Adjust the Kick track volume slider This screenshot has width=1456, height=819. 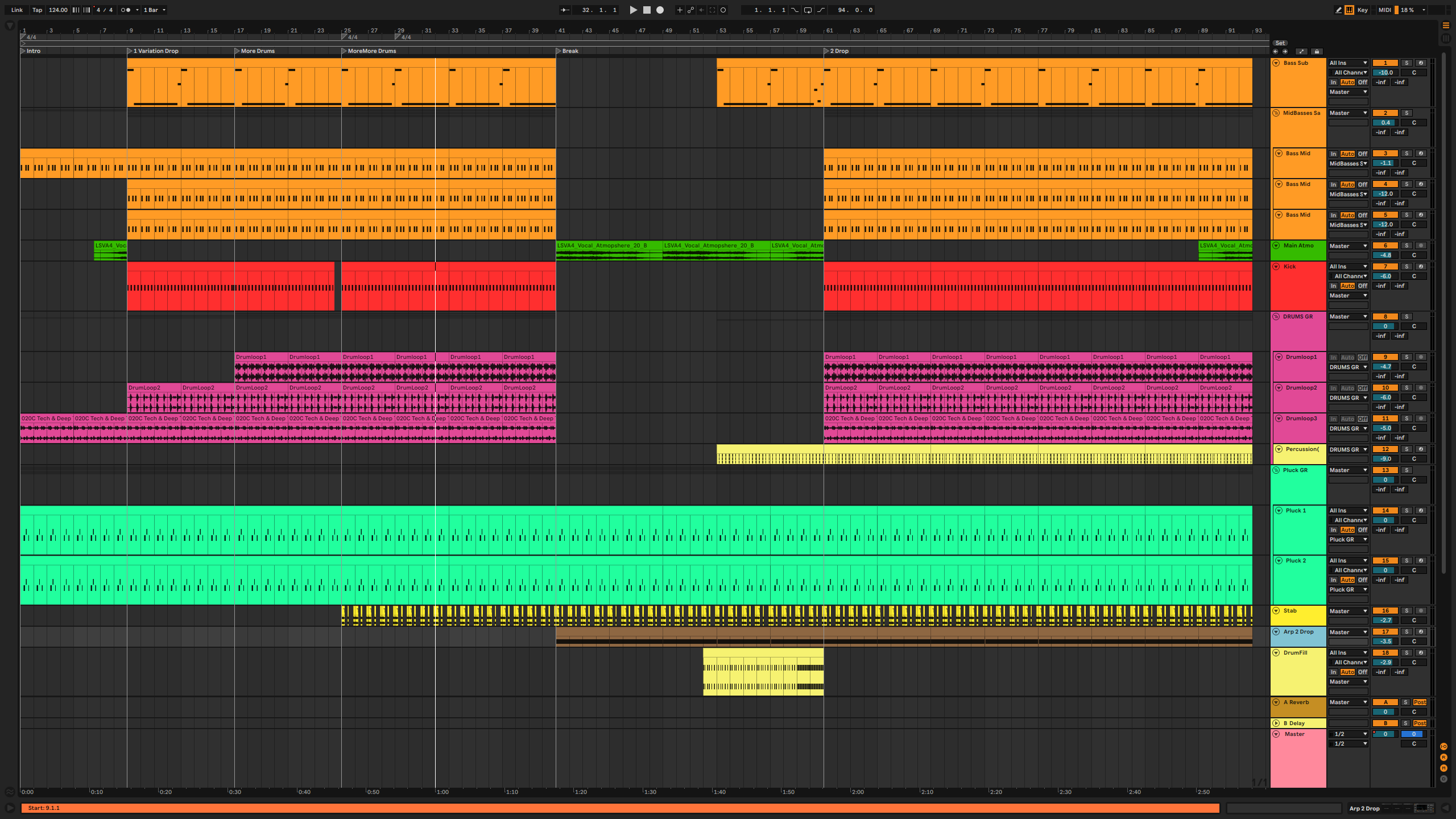tap(1385, 276)
